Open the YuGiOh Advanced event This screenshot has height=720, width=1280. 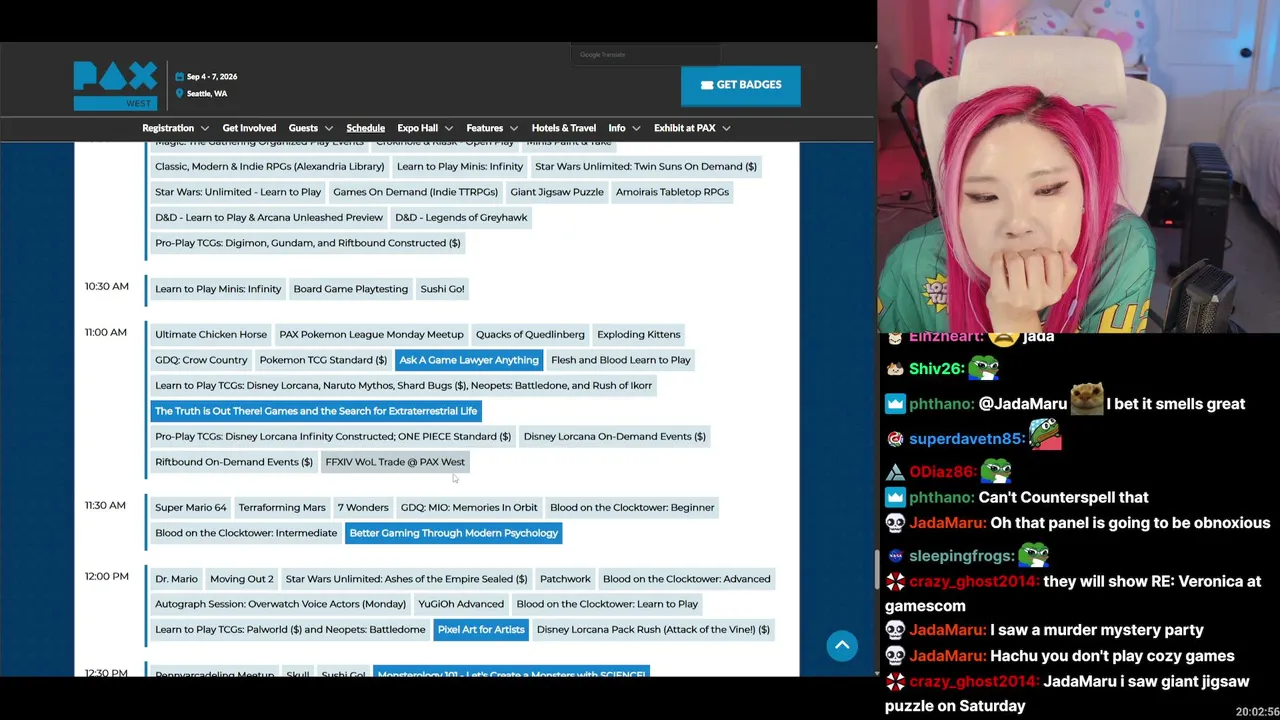tap(461, 604)
